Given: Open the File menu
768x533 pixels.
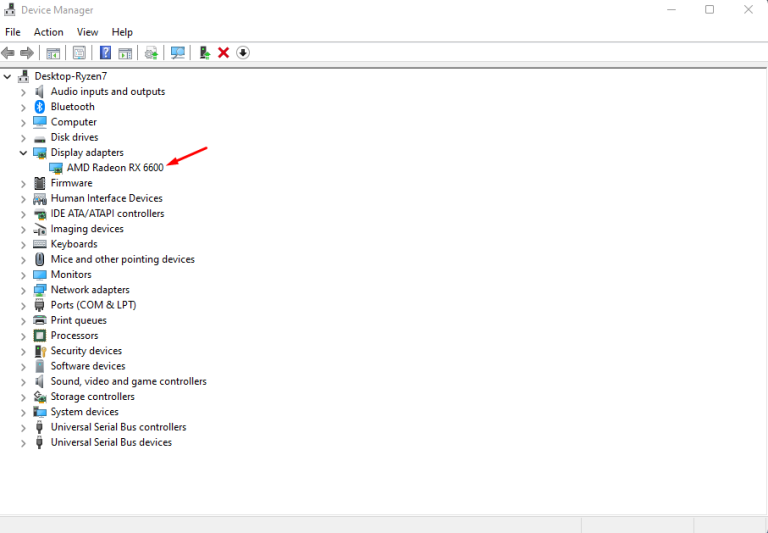Looking at the screenshot, I should pyautogui.click(x=13, y=32).
